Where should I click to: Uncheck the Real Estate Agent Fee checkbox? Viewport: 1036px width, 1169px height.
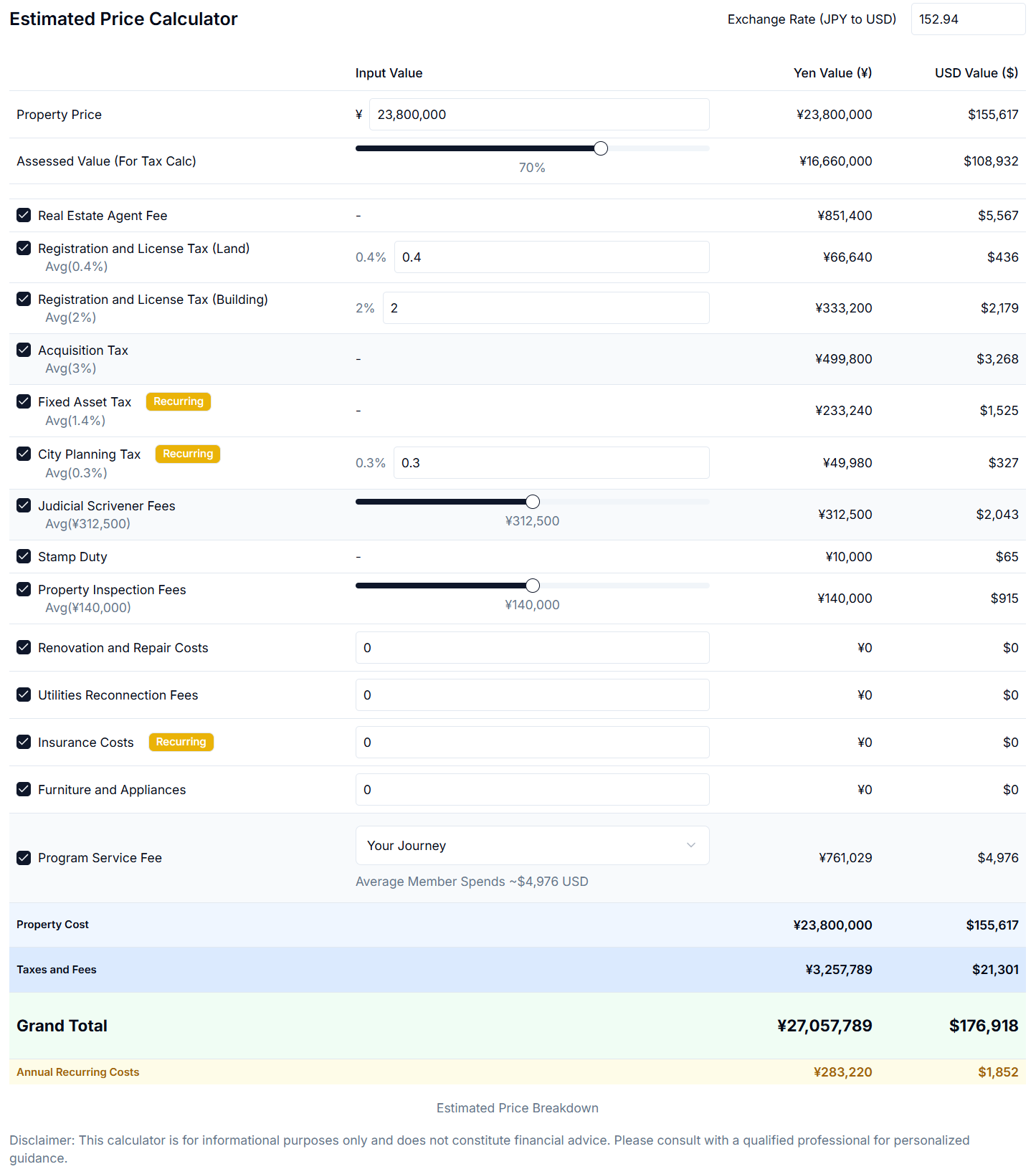point(24,215)
